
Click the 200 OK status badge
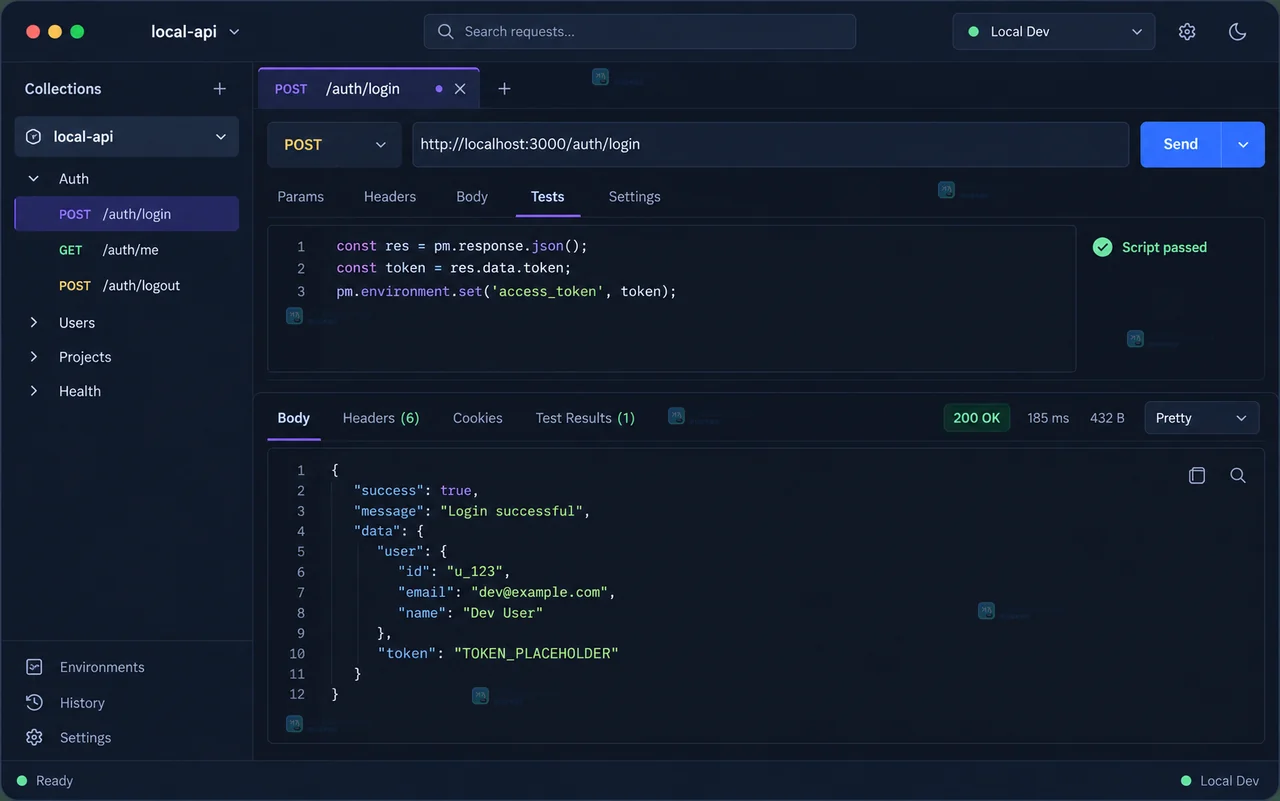[x=977, y=418]
